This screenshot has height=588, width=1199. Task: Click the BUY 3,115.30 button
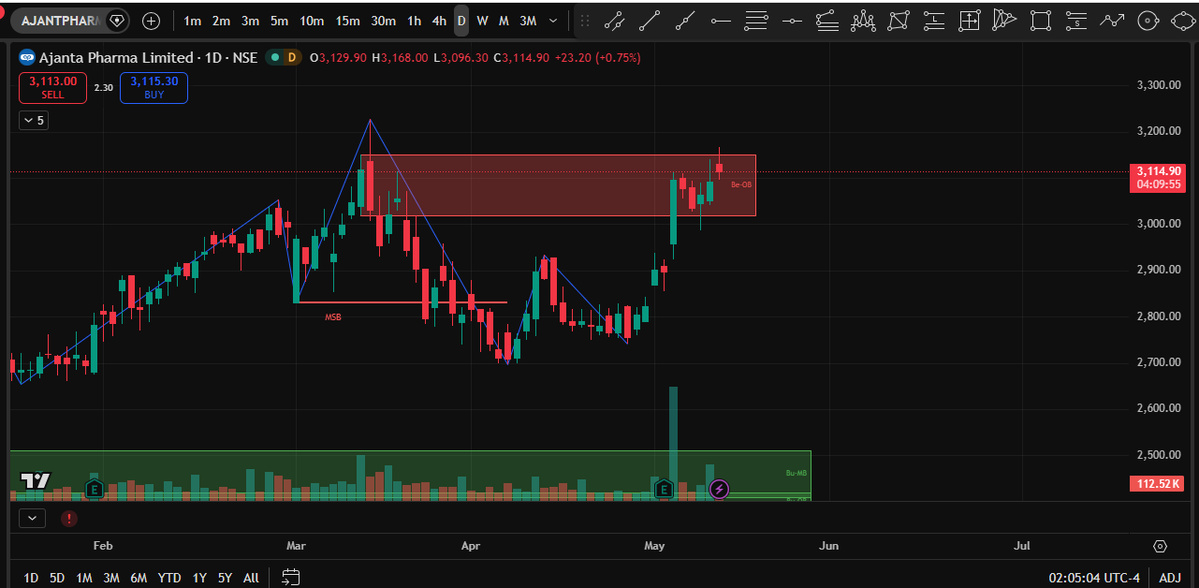click(154, 87)
